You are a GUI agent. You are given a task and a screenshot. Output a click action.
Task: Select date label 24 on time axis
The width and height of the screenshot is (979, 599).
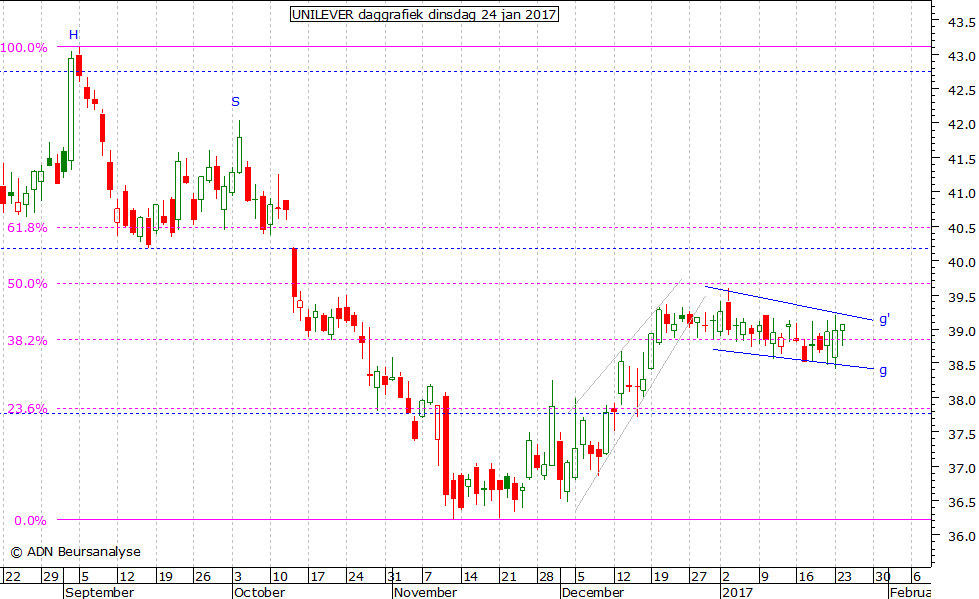pos(356,576)
